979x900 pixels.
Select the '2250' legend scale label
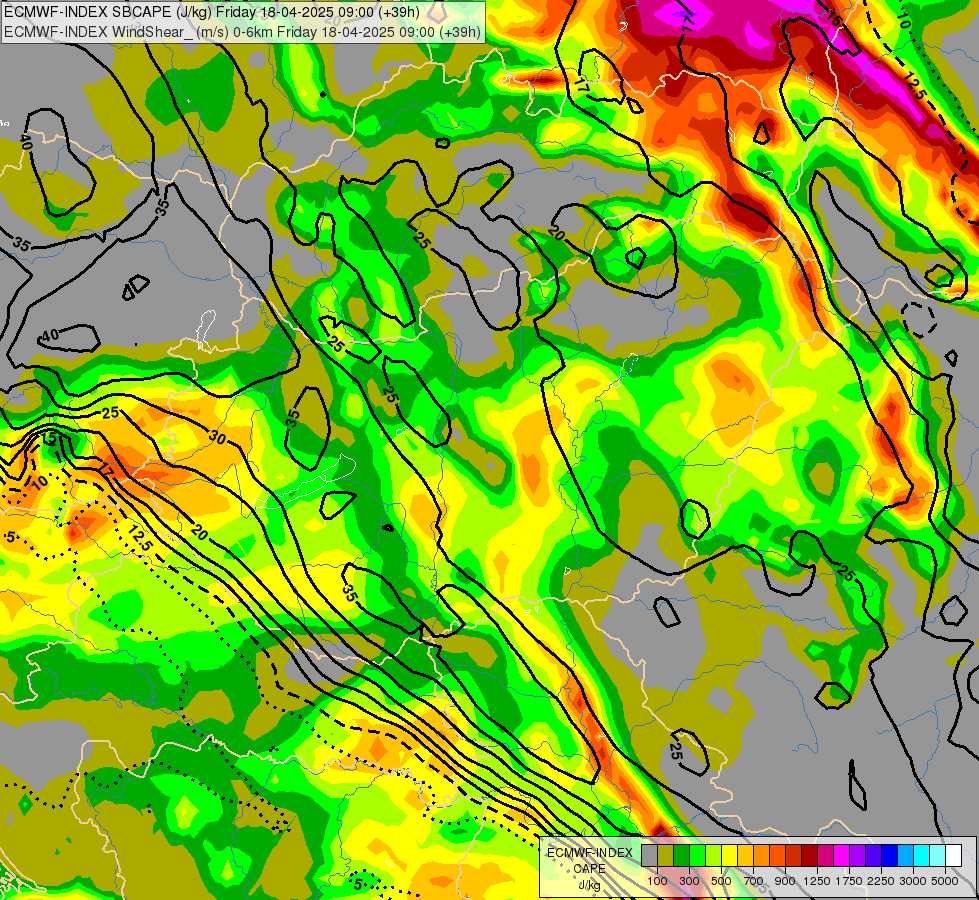tap(881, 881)
